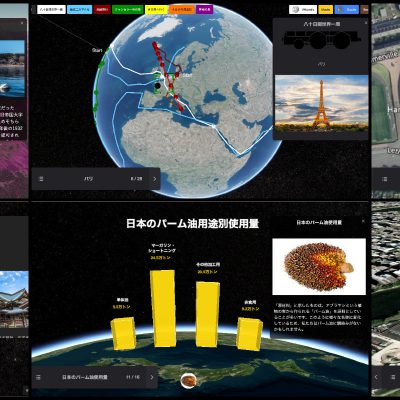Close the 八十日間世界一周 info panel
This screenshot has height=400, width=400.
pyautogui.click(x=366, y=23)
